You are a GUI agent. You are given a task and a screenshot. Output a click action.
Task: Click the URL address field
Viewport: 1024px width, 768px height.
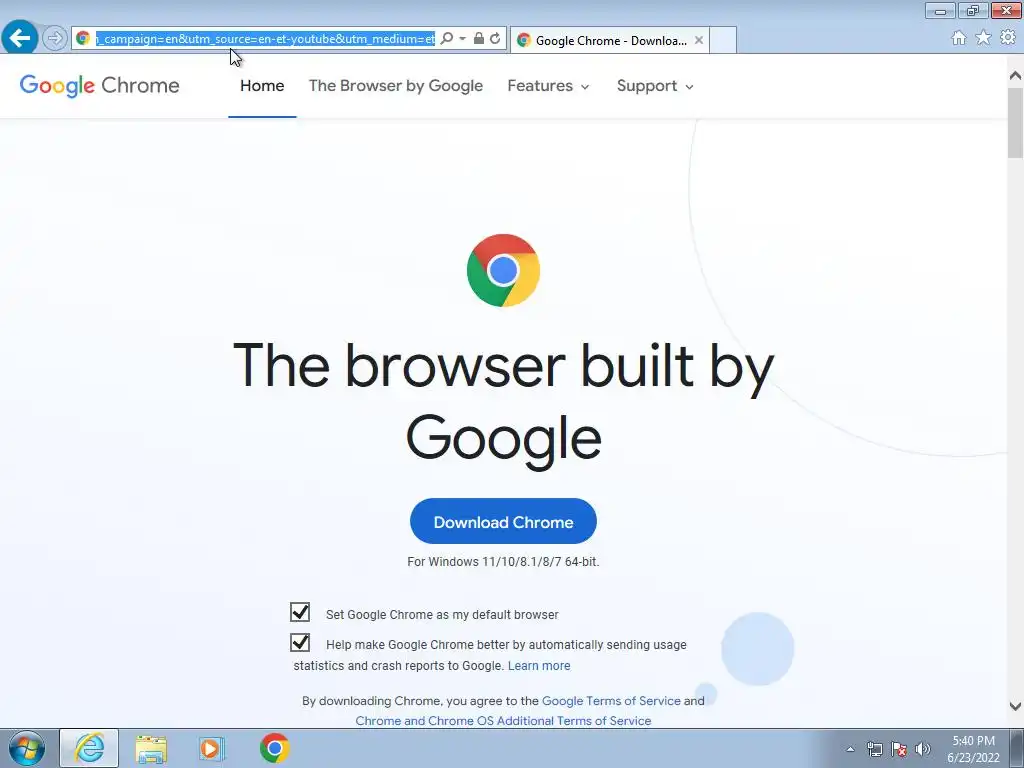264,39
